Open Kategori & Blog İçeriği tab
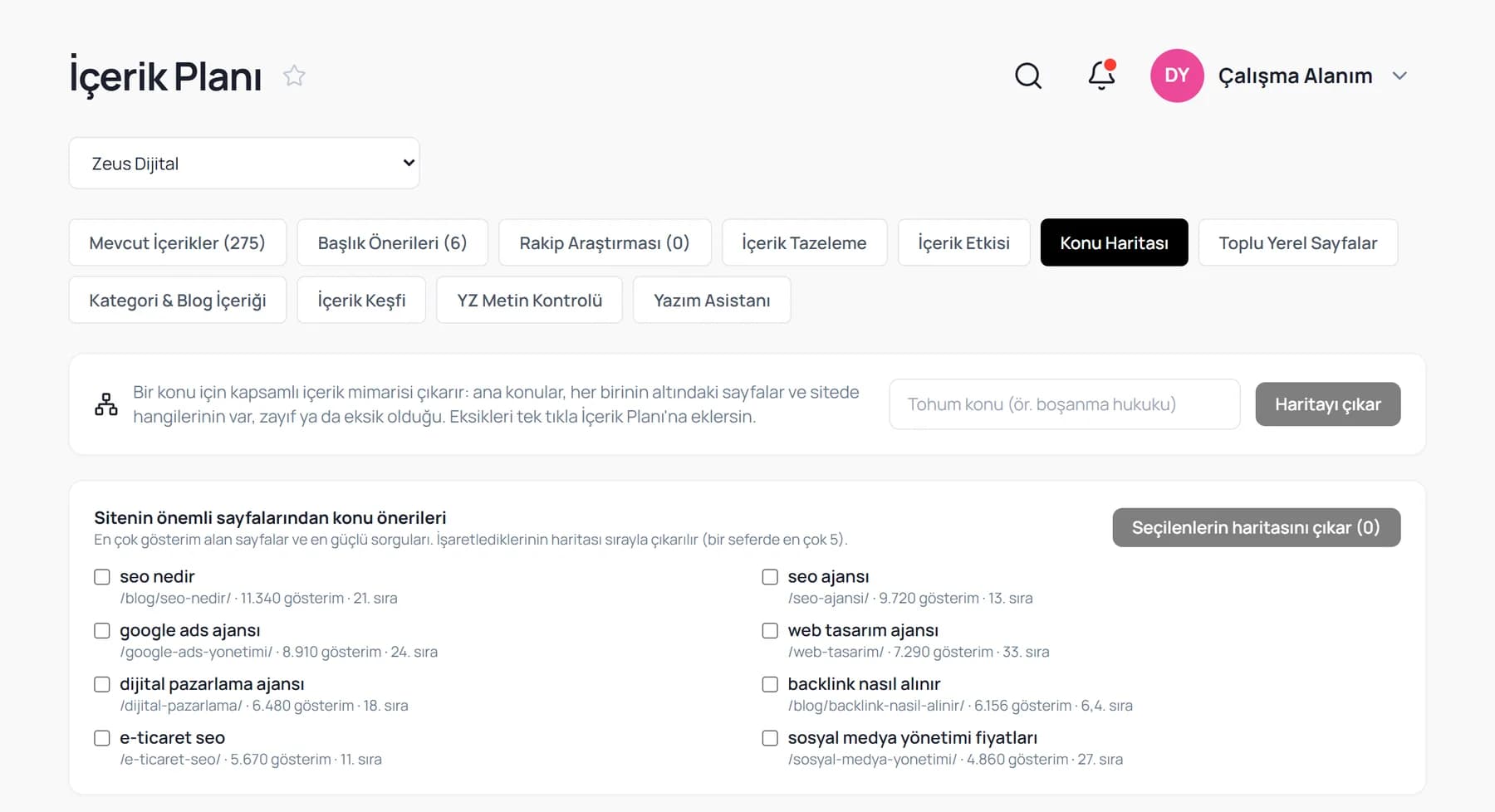 tap(178, 300)
